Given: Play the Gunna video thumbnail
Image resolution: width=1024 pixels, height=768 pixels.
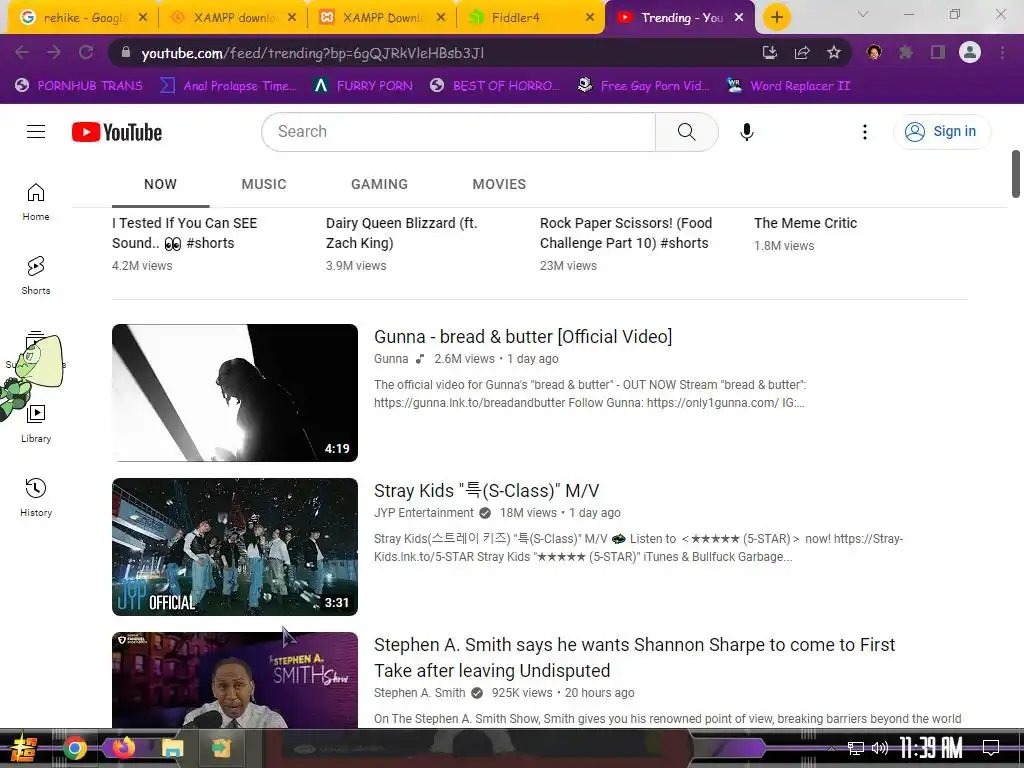Looking at the screenshot, I should click(235, 393).
